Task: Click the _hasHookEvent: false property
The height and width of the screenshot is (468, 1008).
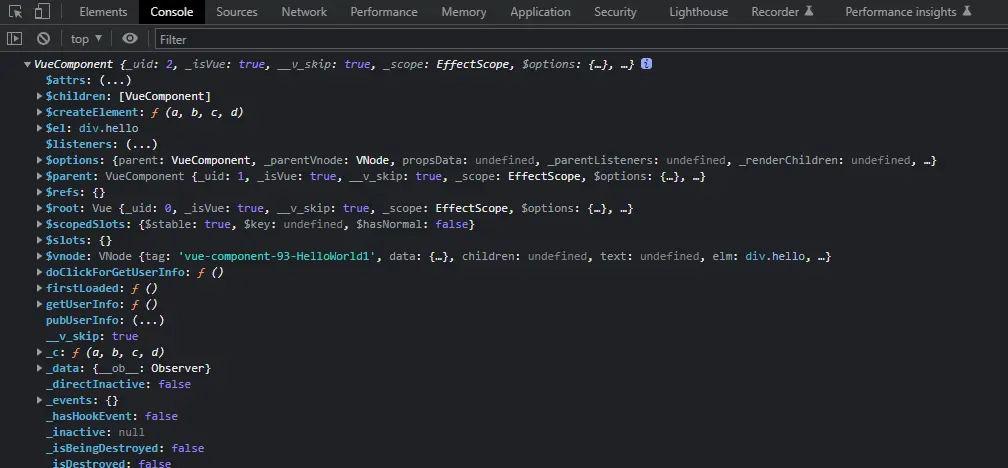Action: pyautogui.click(x=112, y=417)
